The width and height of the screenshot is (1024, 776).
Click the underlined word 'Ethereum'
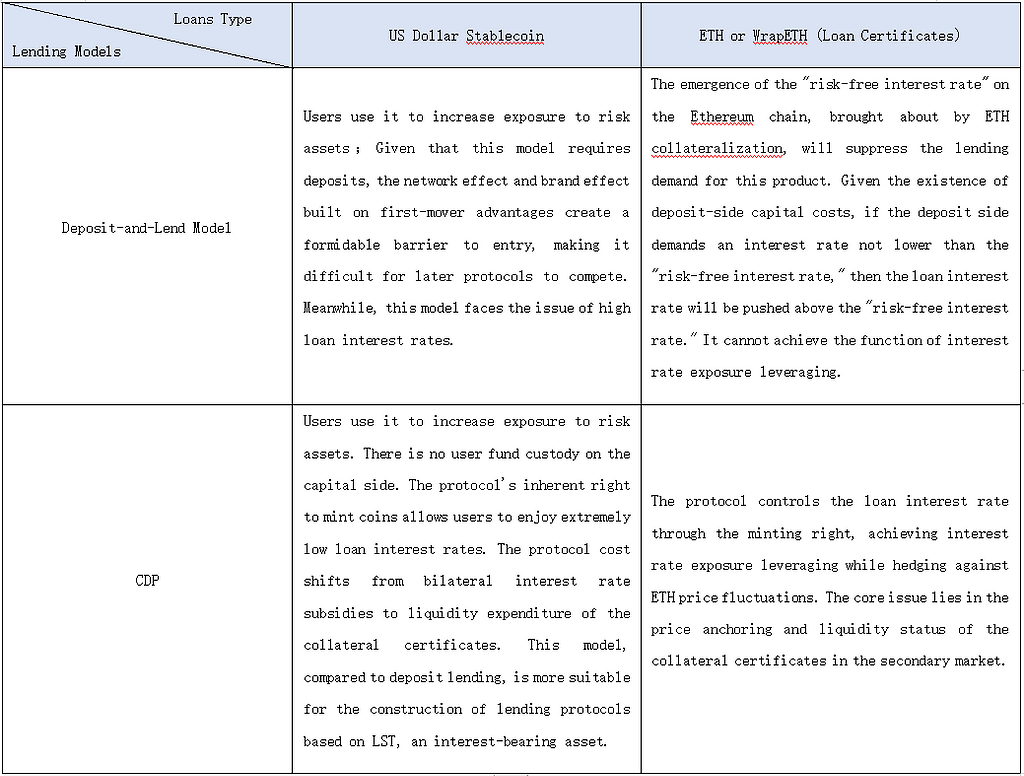(x=722, y=117)
